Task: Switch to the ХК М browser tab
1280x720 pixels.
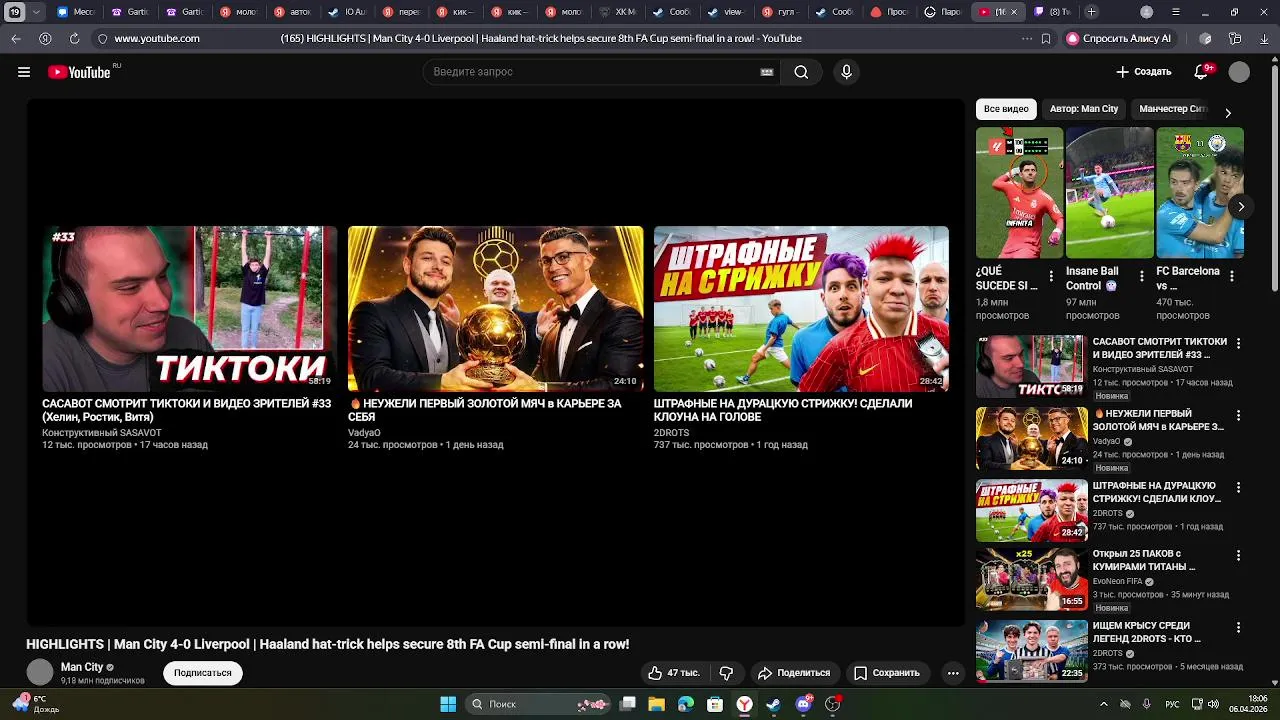Action: 618,12
